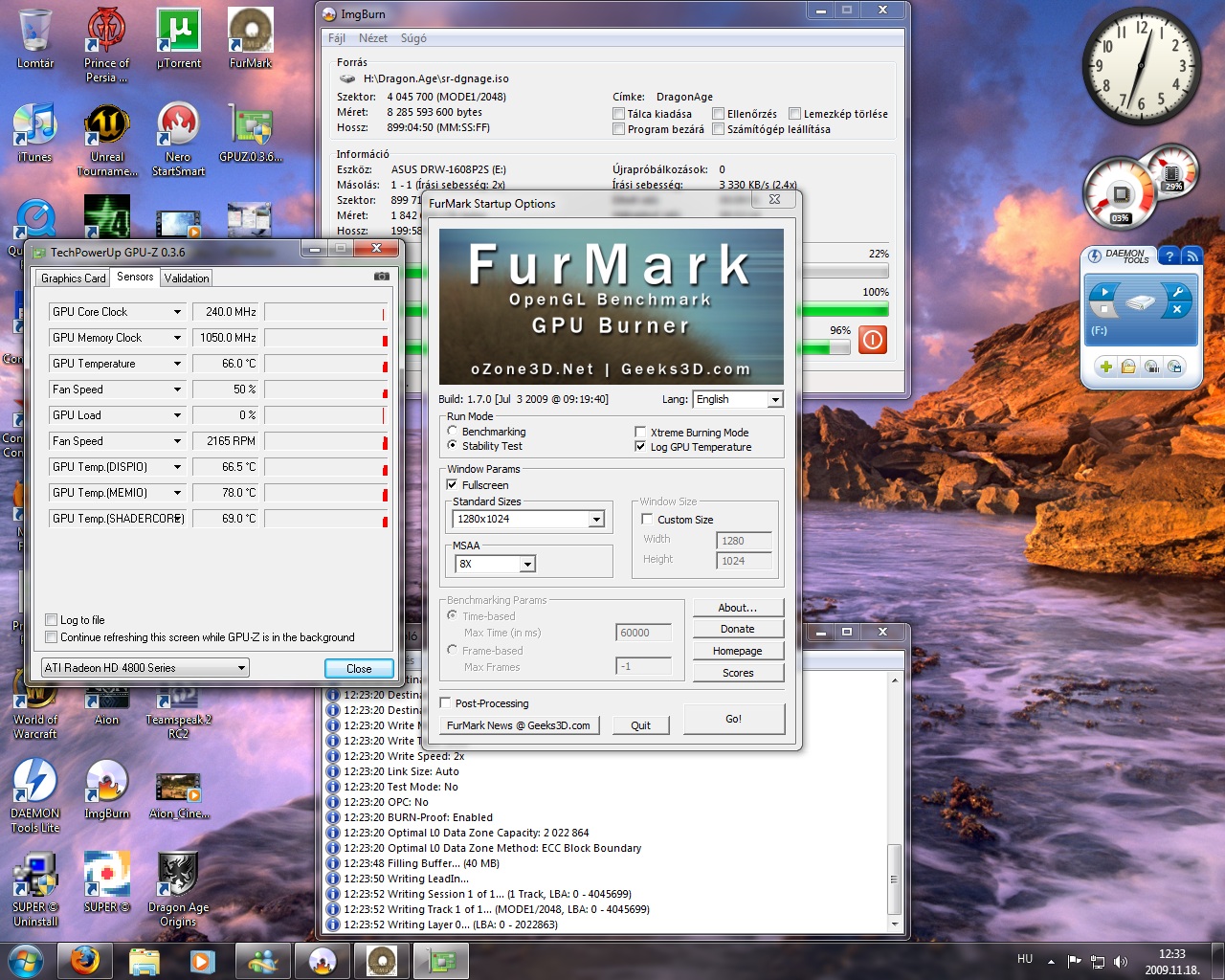Click the GPU Core Clock sensor graph
Screen dimensions: 1225x980
[x=326, y=312]
